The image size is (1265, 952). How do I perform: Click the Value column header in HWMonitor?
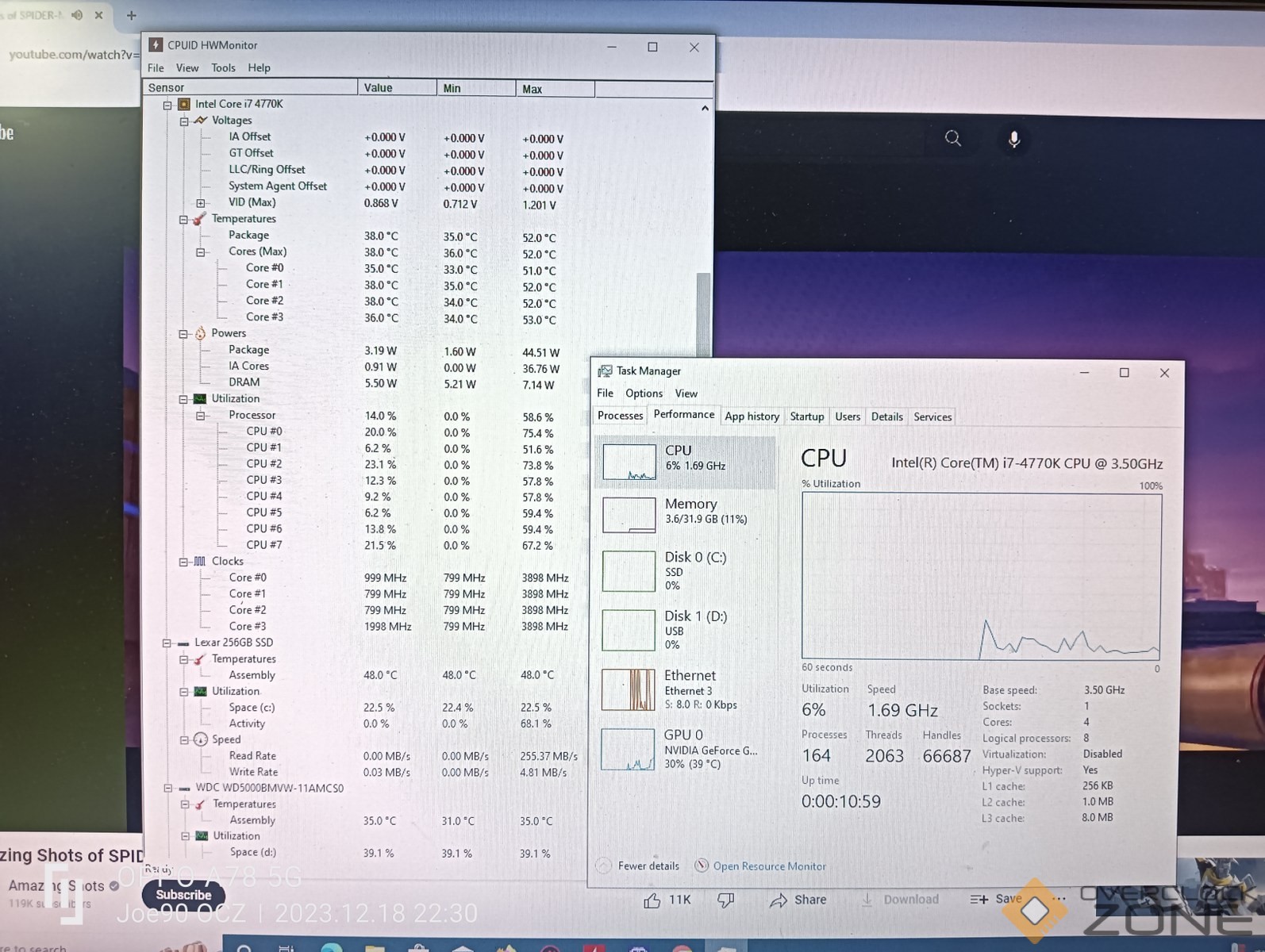coord(397,88)
